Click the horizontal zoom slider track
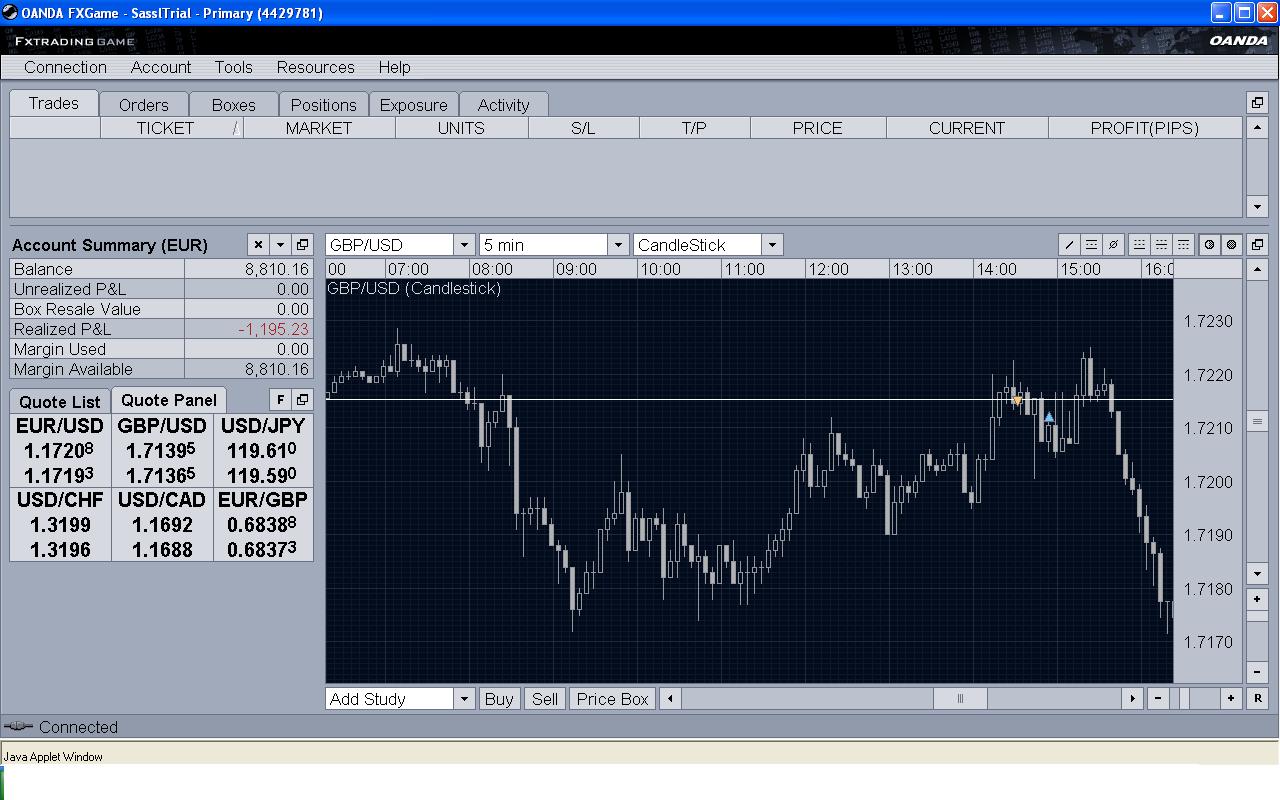This screenshot has height=800, width=1280. [1195, 699]
